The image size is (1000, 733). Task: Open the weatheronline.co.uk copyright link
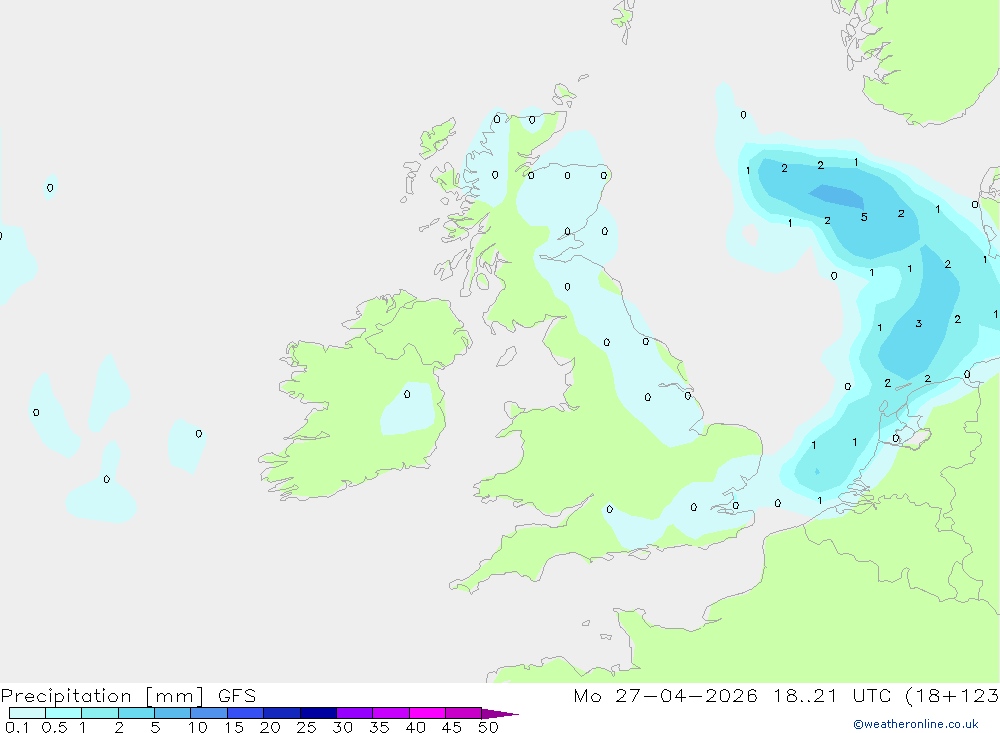pyautogui.click(x=916, y=724)
